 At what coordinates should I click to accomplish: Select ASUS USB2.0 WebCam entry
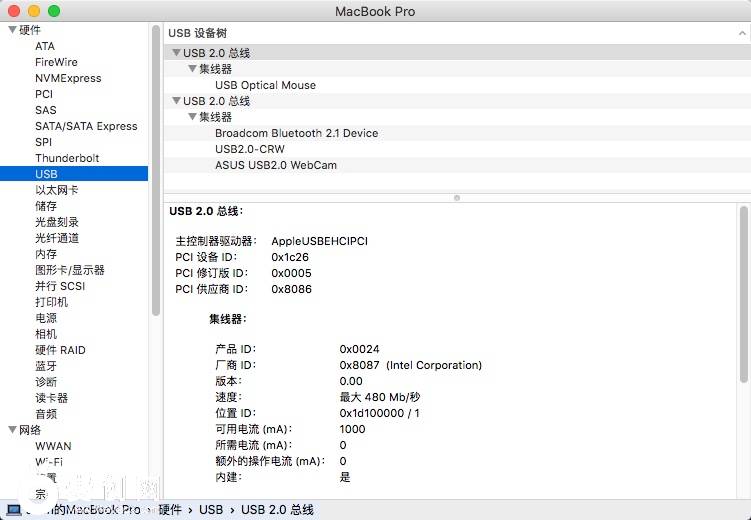pos(275,165)
